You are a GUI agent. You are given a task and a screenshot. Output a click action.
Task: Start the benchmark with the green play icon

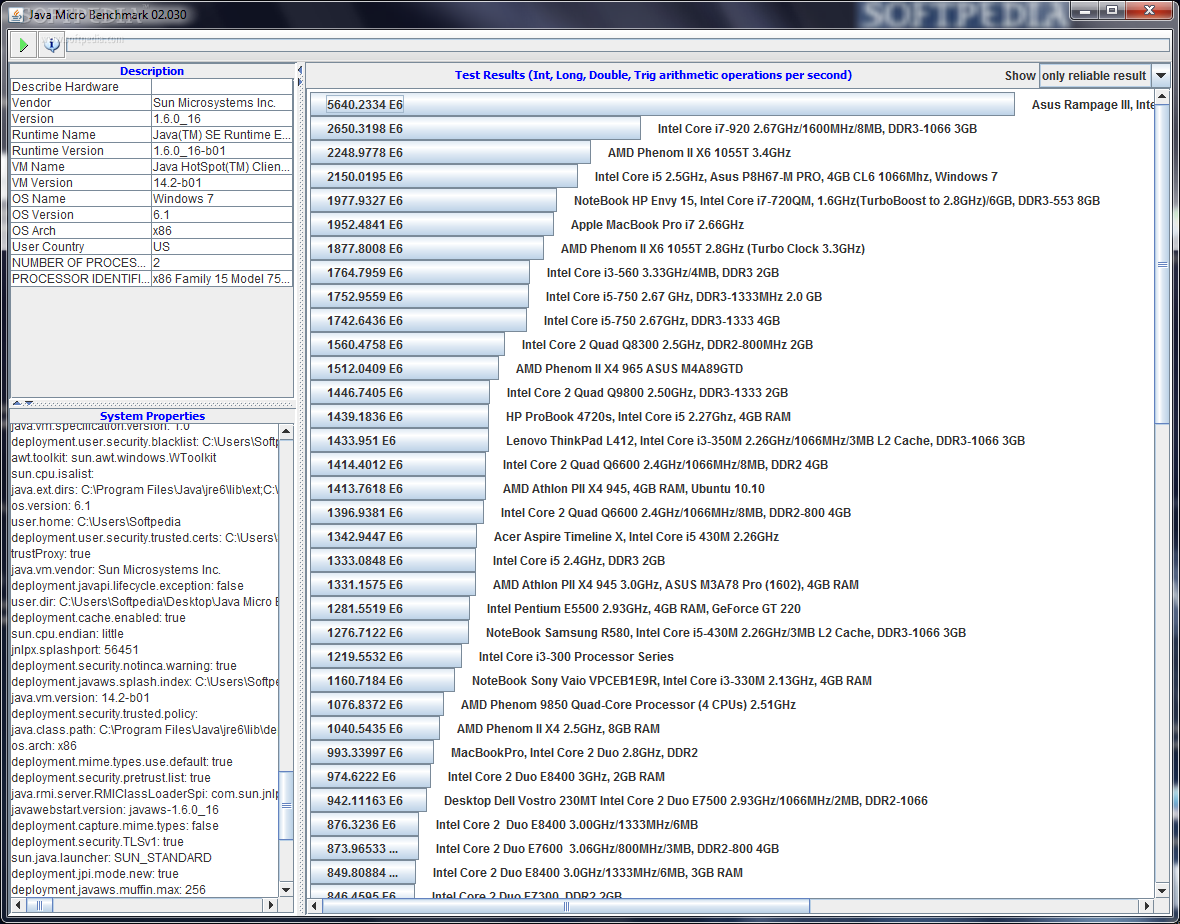point(23,45)
